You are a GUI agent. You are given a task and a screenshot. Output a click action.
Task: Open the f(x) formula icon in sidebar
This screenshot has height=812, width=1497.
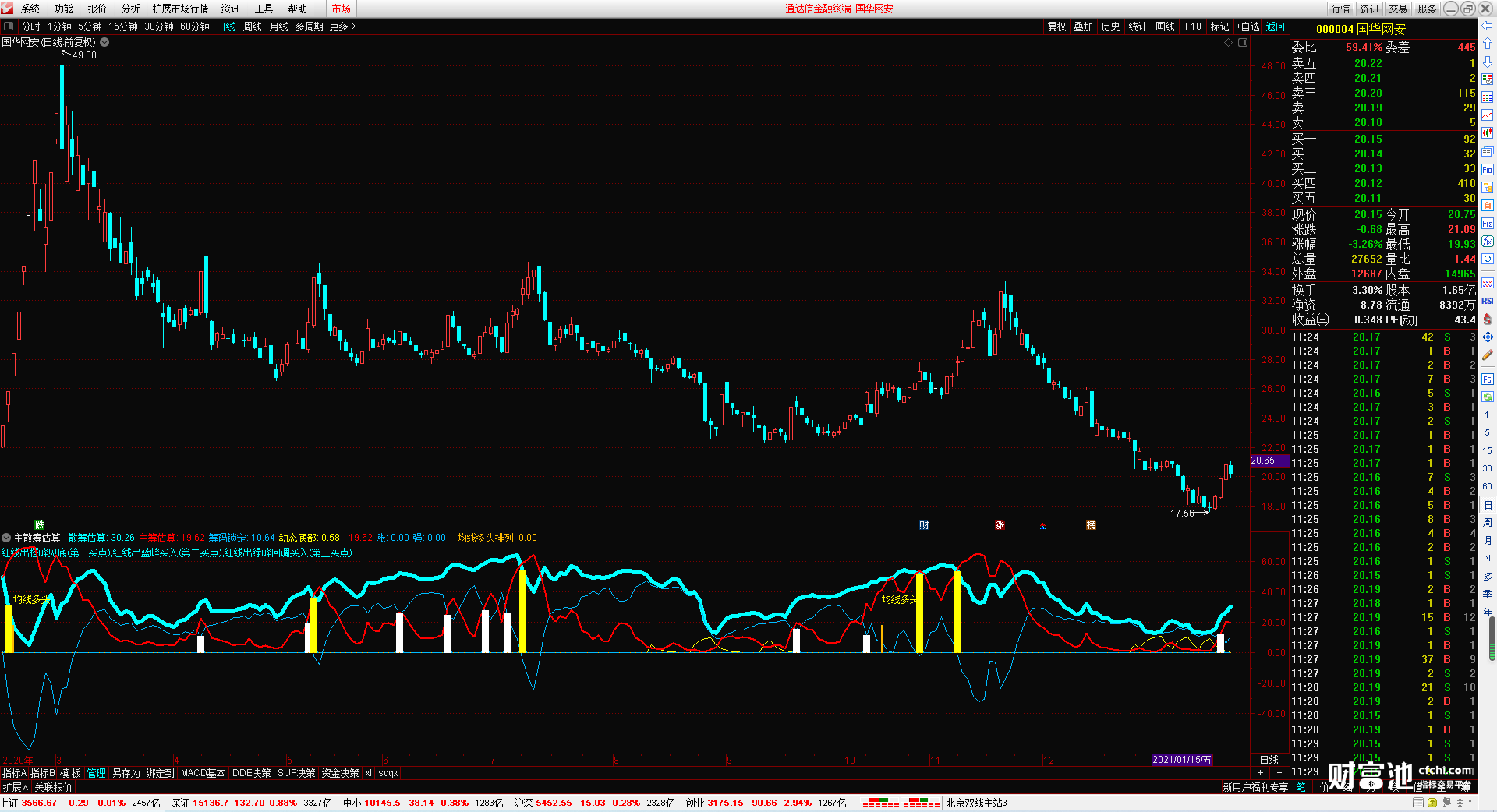click(x=1488, y=242)
